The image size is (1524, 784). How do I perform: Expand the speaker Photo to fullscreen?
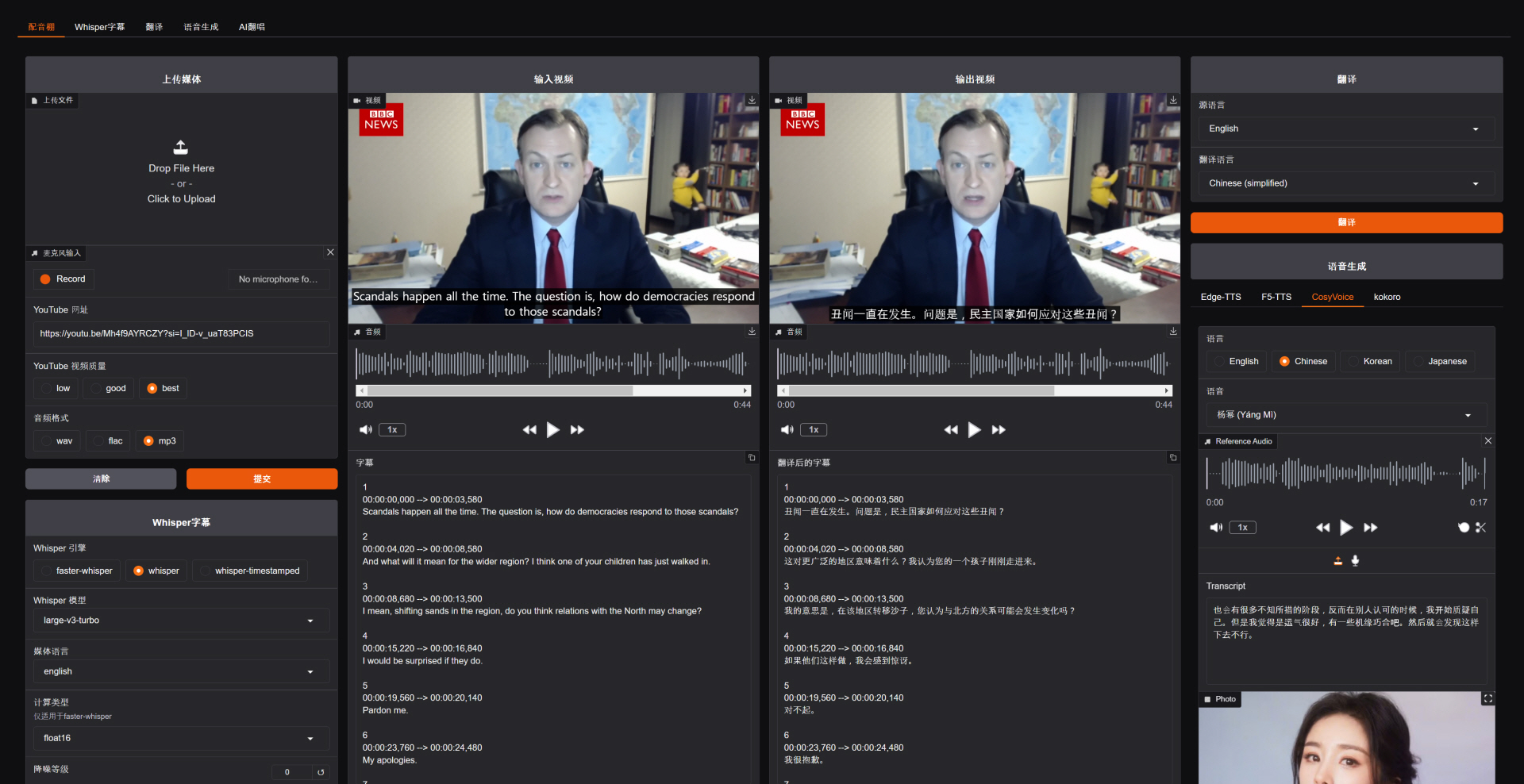click(x=1487, y=698)
